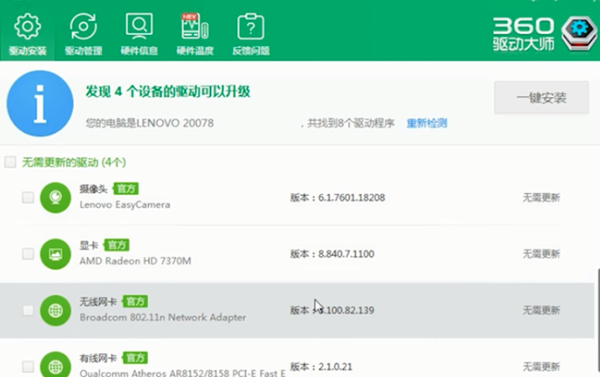The width and height of the screenshot is (600, 377).
Task: Click the 发现 4 个设备的驱动可以升级 headline
Action: [x=168, y=91]
